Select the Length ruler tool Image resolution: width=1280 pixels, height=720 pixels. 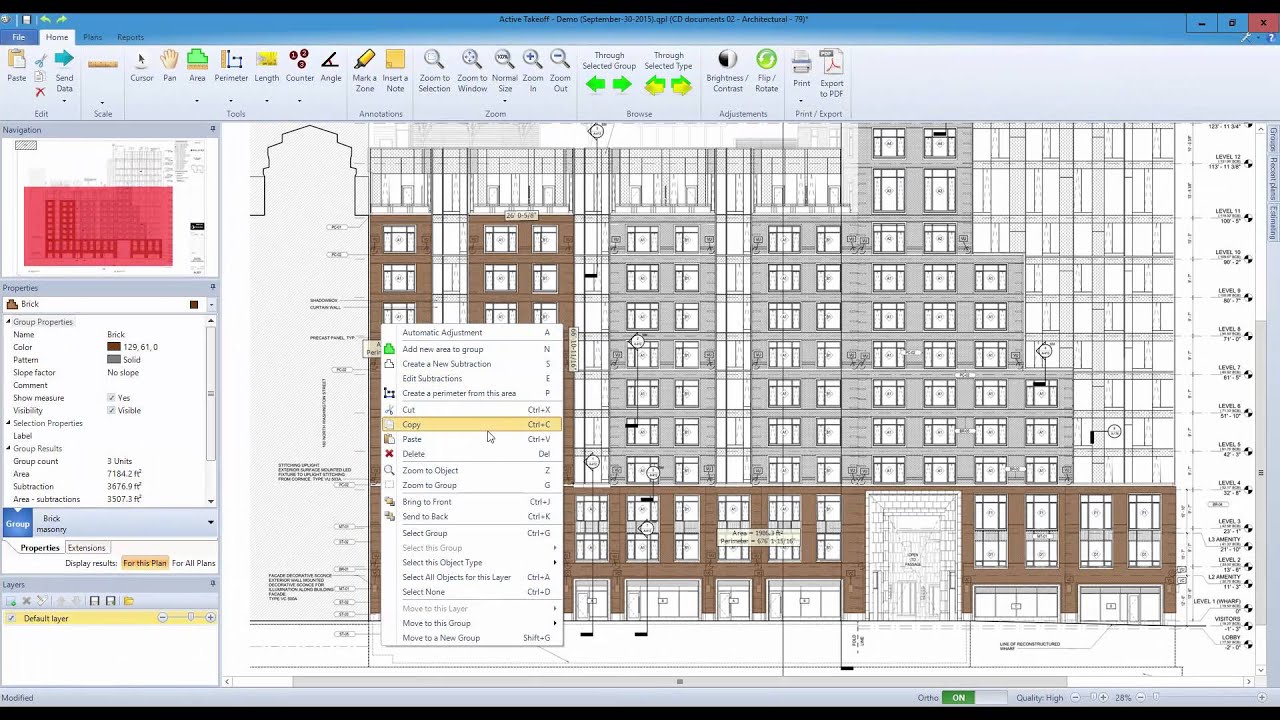(x=267, y=66)
